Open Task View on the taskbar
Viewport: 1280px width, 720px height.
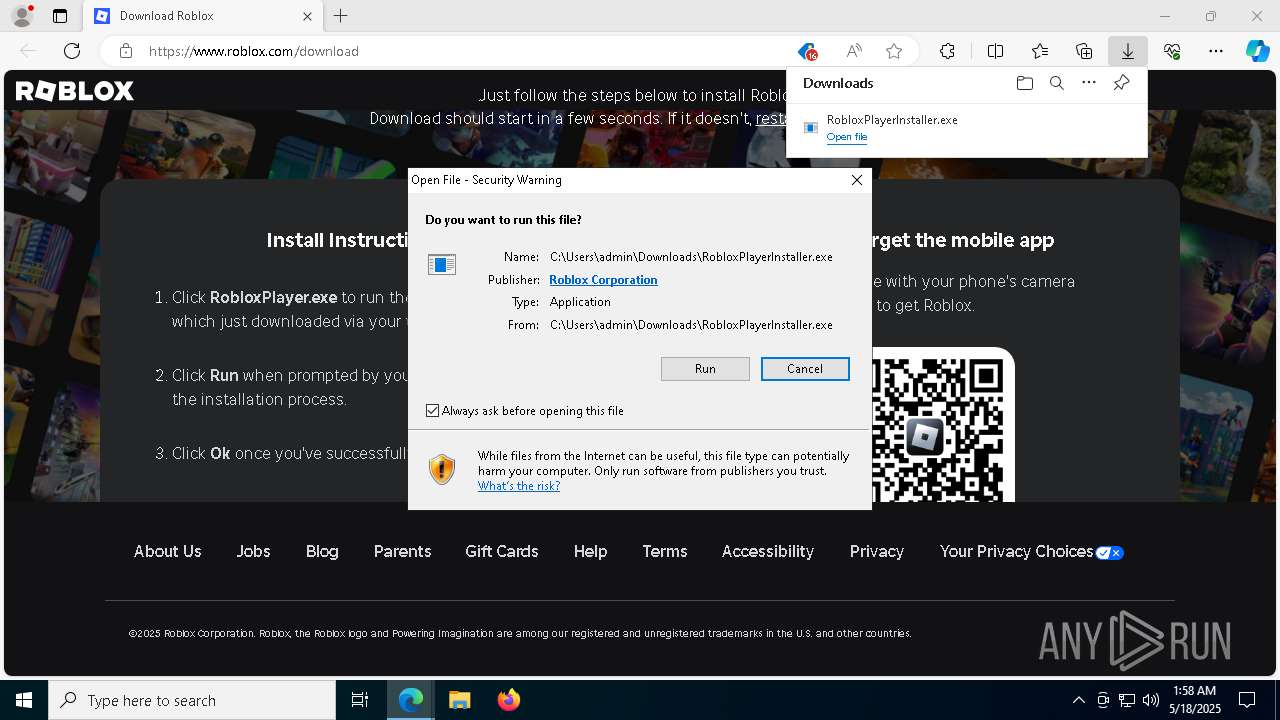[360, 700]
